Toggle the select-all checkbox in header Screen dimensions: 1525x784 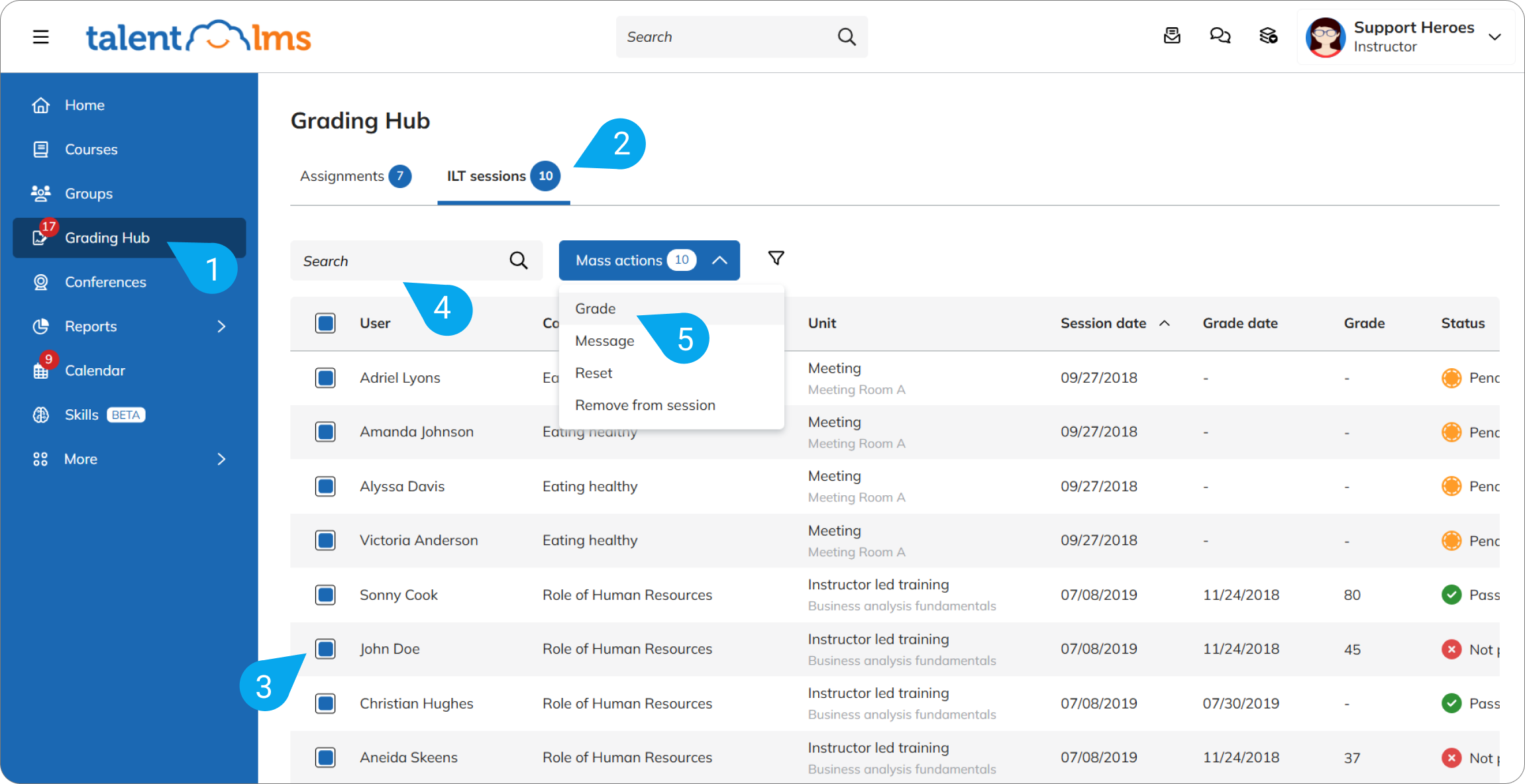coord(325,323)
